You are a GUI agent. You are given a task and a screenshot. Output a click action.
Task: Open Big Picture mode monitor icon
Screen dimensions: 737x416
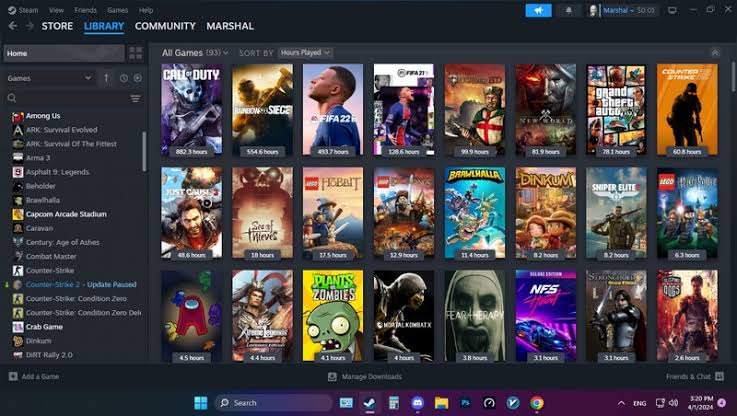(x=672, y=10)
